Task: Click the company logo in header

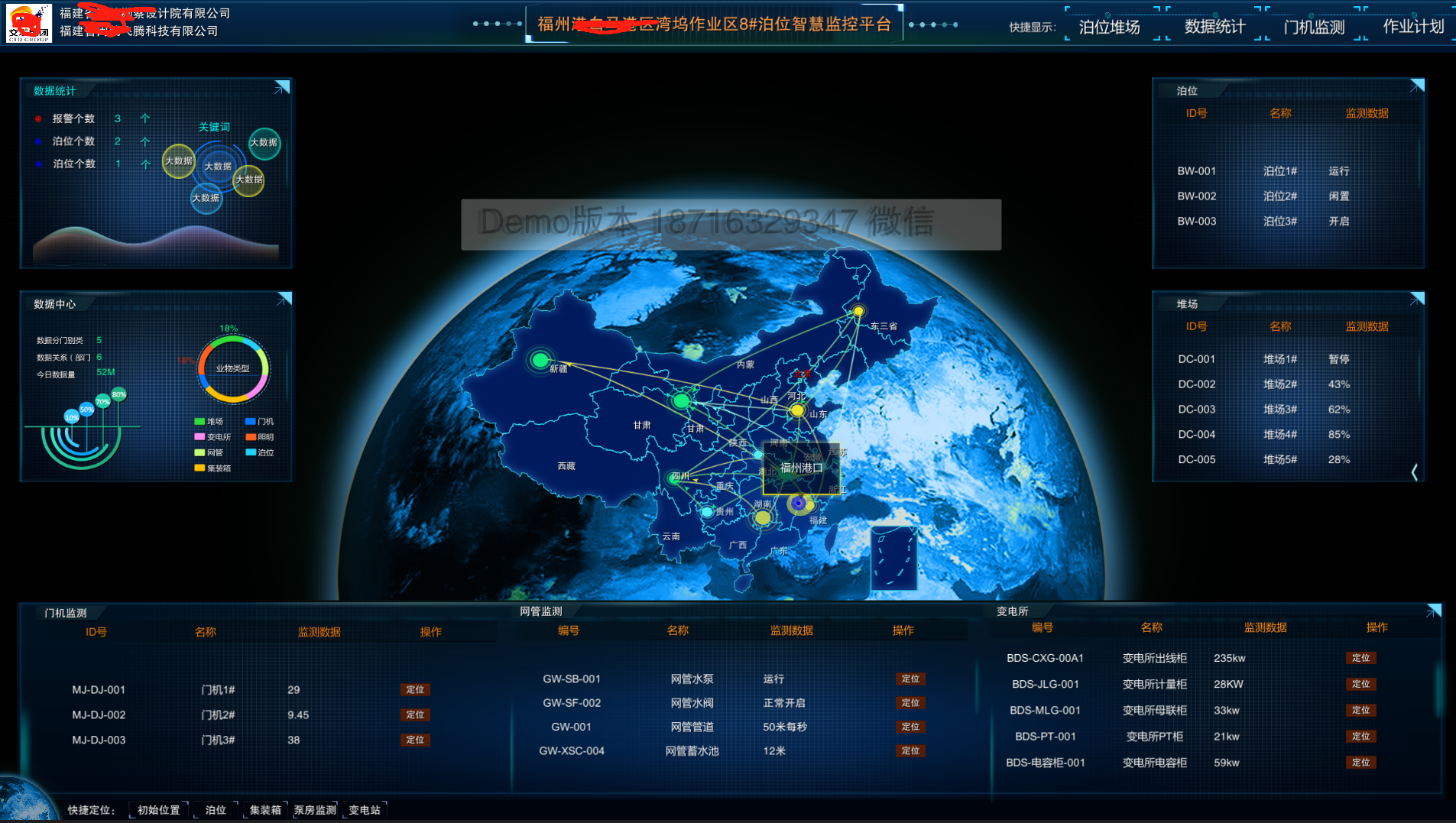Action: (29, 23)
